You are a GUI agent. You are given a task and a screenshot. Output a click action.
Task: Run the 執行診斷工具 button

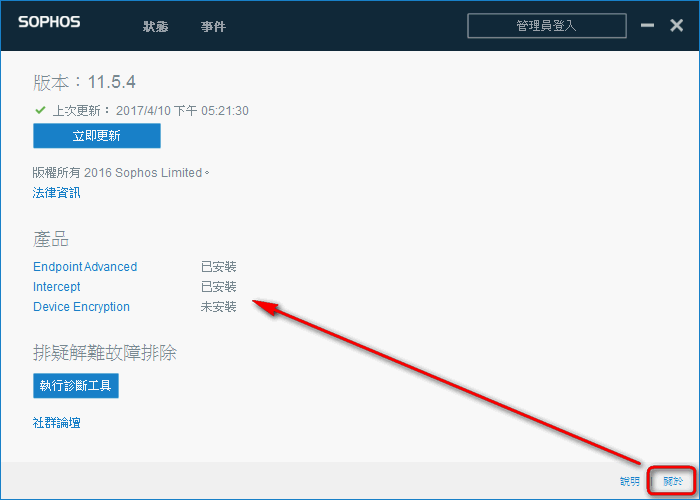click(75, 385)
